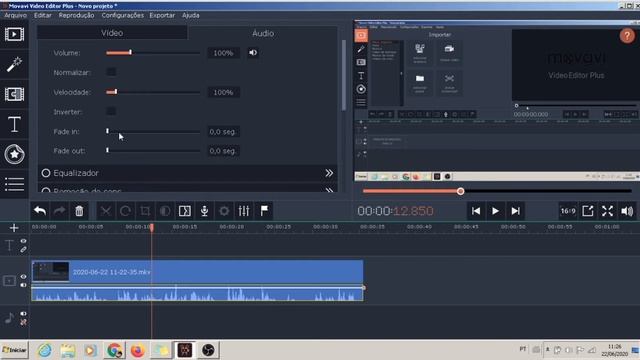Skip to previous frame
Image resolution: width=640 pixels, height=360 pixels.
(476, 211)
